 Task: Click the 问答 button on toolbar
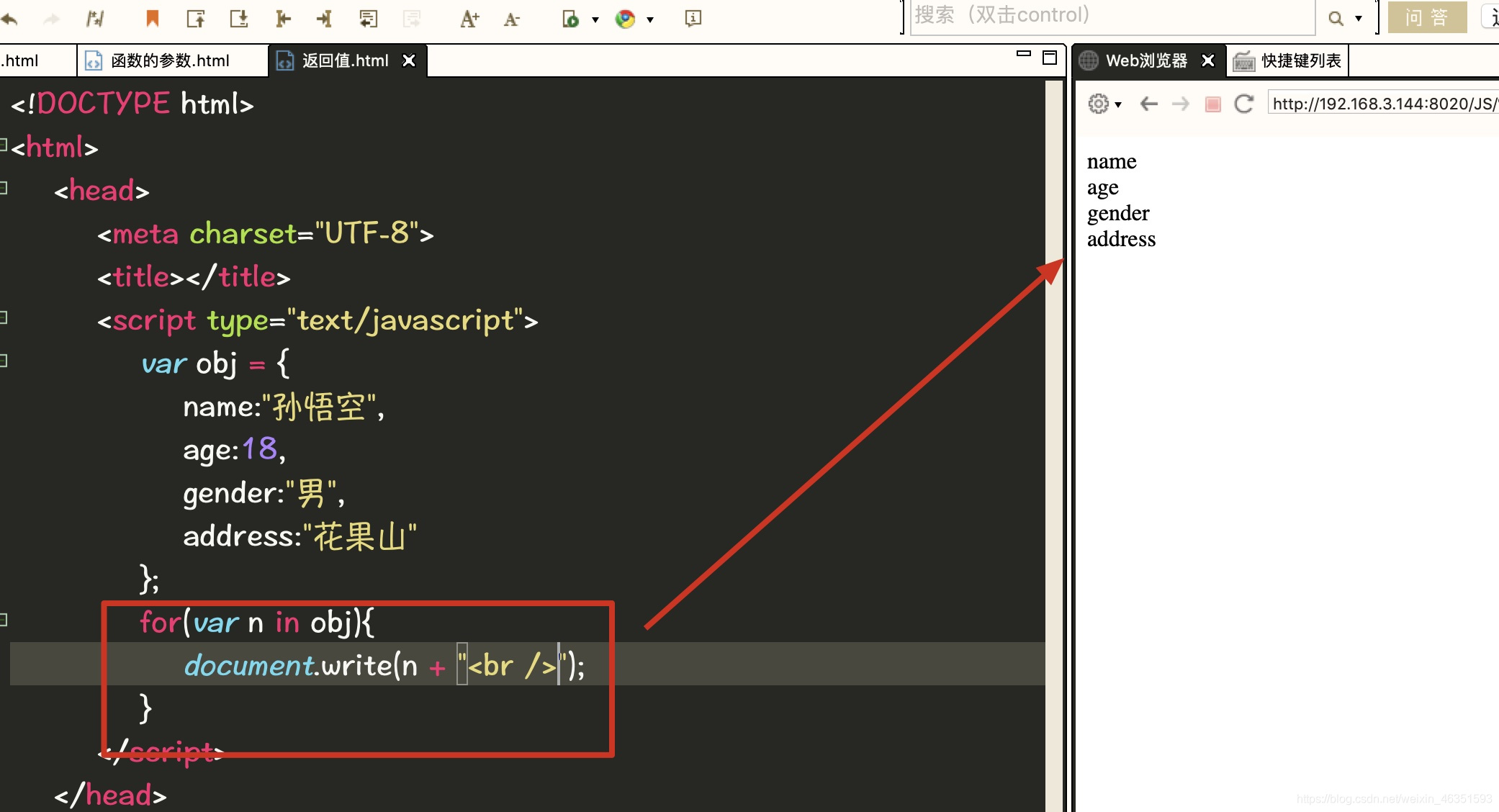coord(1423,19)
